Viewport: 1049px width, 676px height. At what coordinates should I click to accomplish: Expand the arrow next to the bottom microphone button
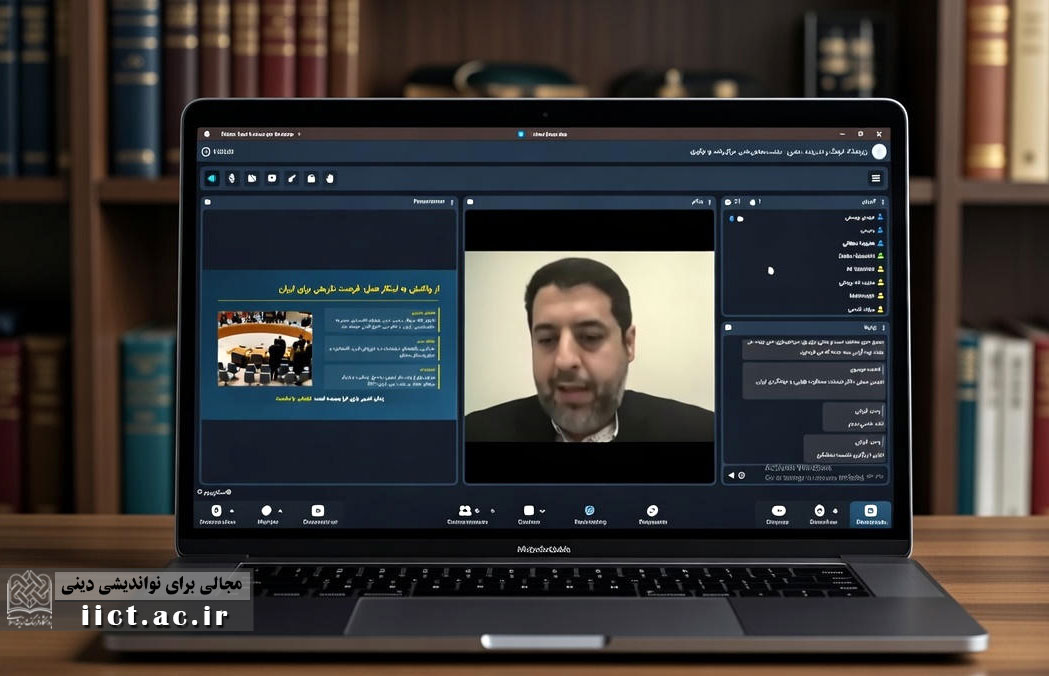point(231,510)
